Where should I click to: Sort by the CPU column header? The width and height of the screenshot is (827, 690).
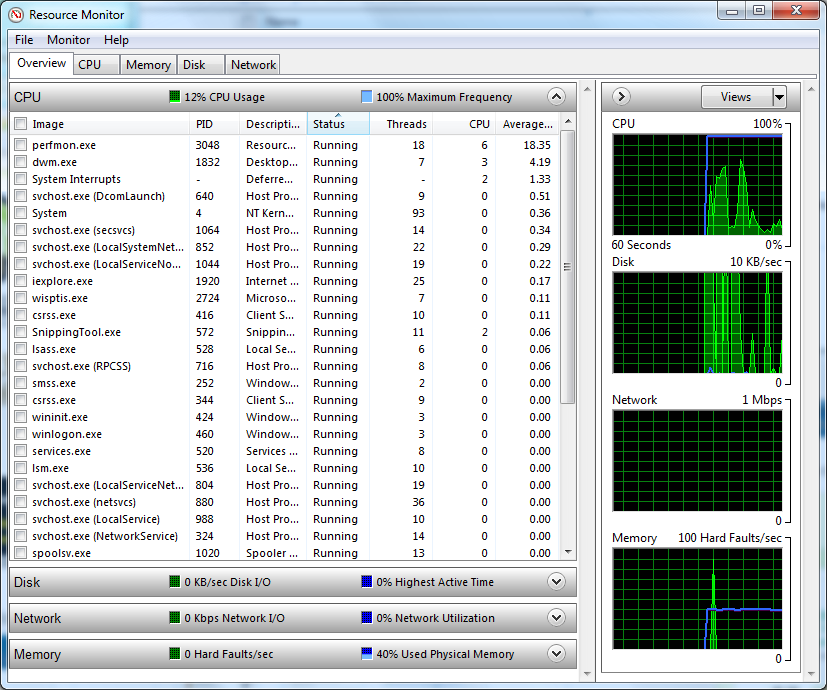pyautogui.click(x=463, y=124)
